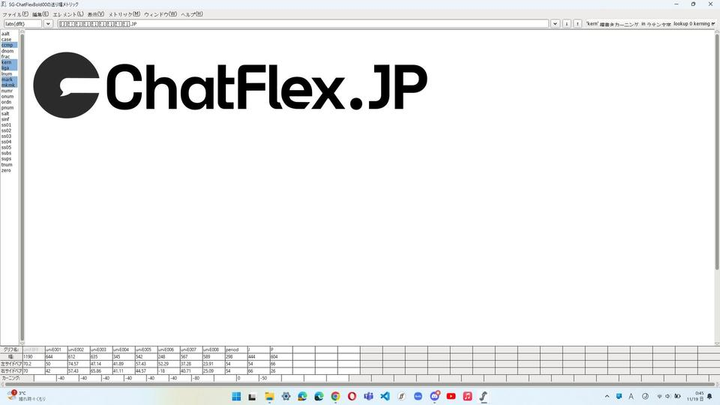This screenshot has width=720, height=405.
Task: Click the right side bearing cell -18
Action: pyautogui.click(x=169, y=371)
